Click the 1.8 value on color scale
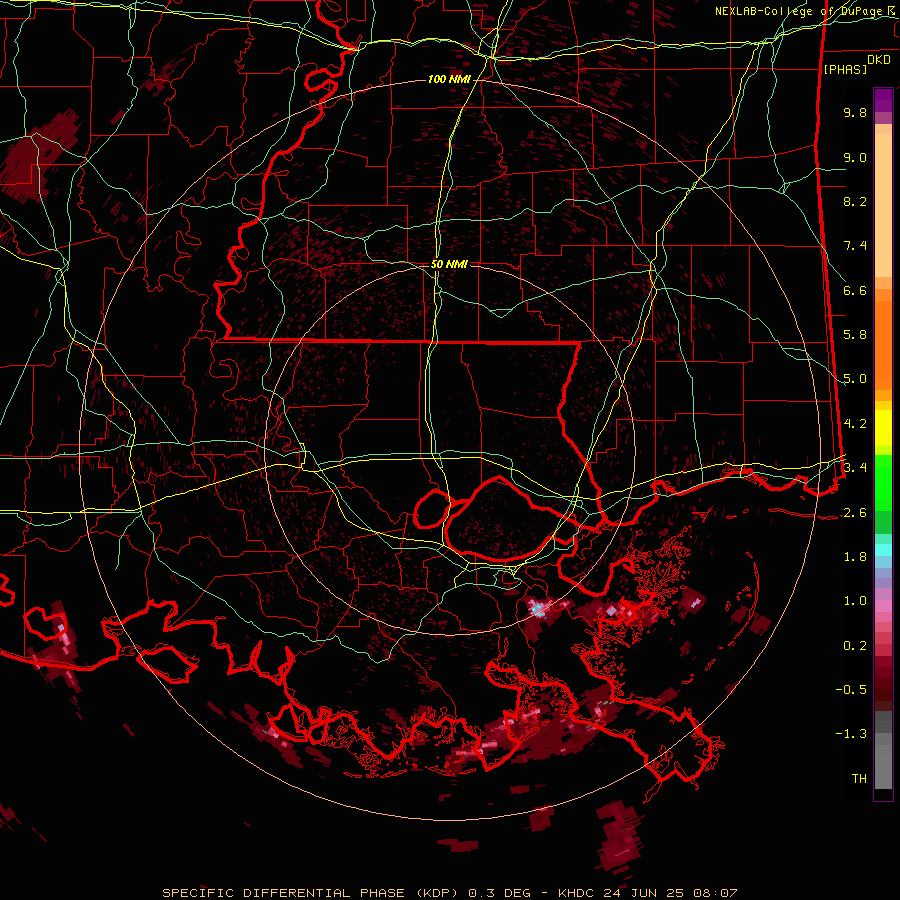Image resolution: width=900 pixels, height=900 pixels. 855,557
